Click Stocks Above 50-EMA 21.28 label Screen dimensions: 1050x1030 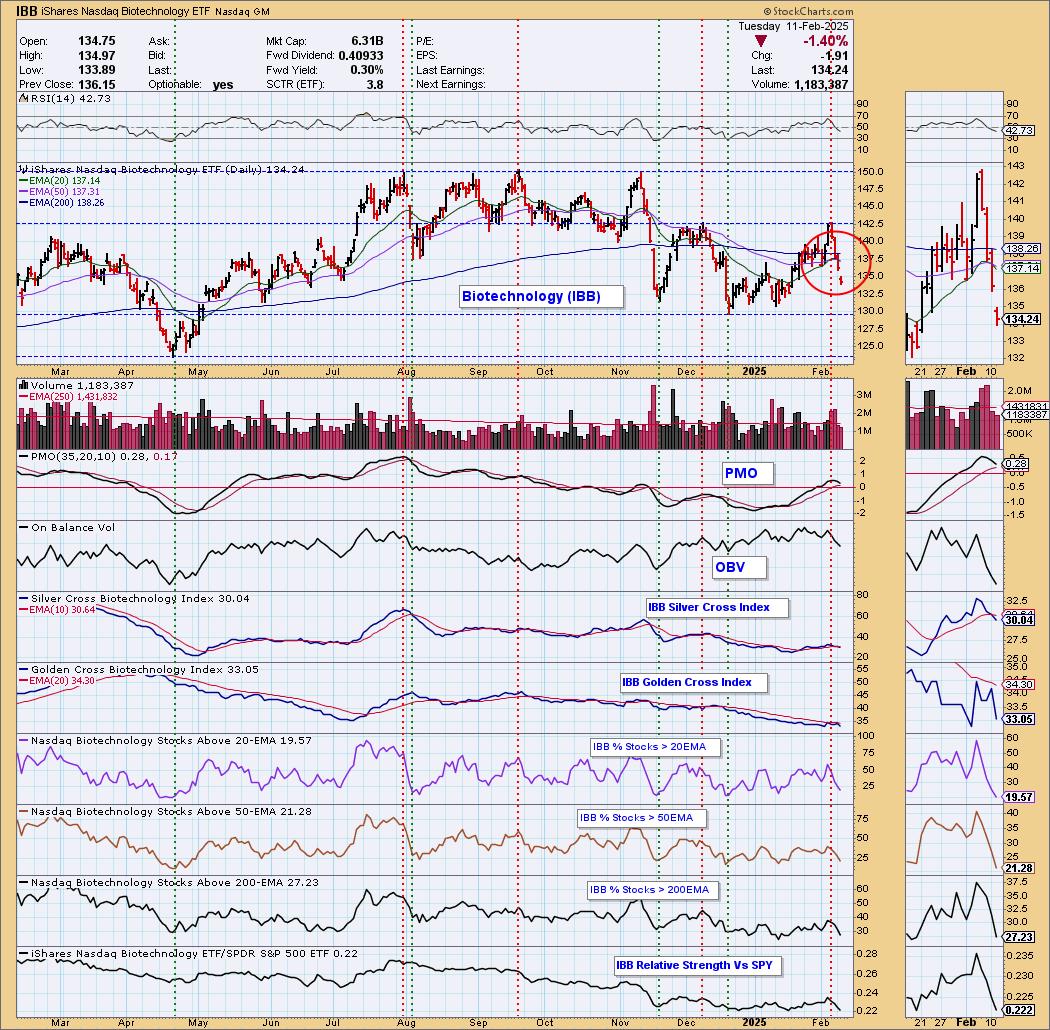point(165,811)
